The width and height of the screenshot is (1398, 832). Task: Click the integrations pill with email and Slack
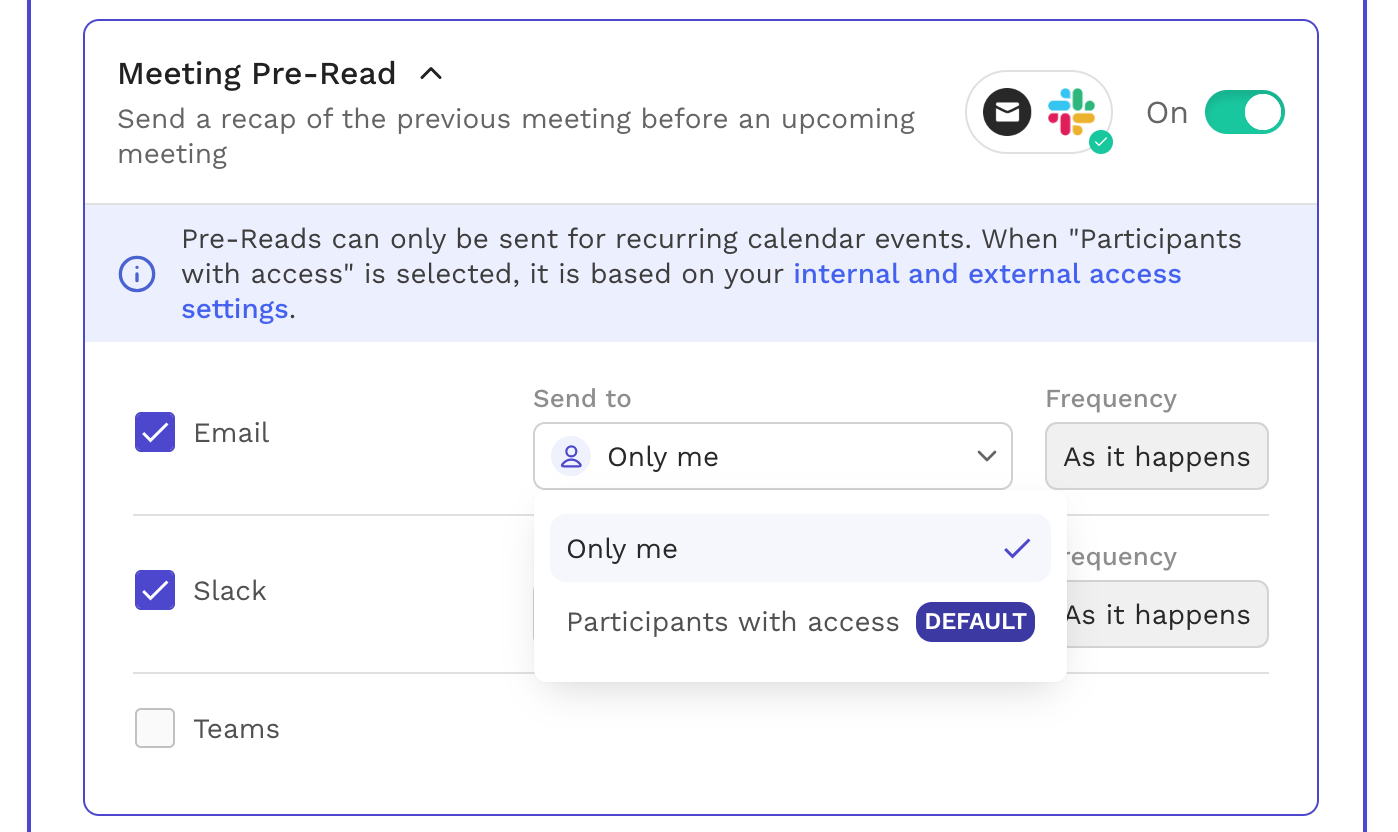tap(1039, 112)
